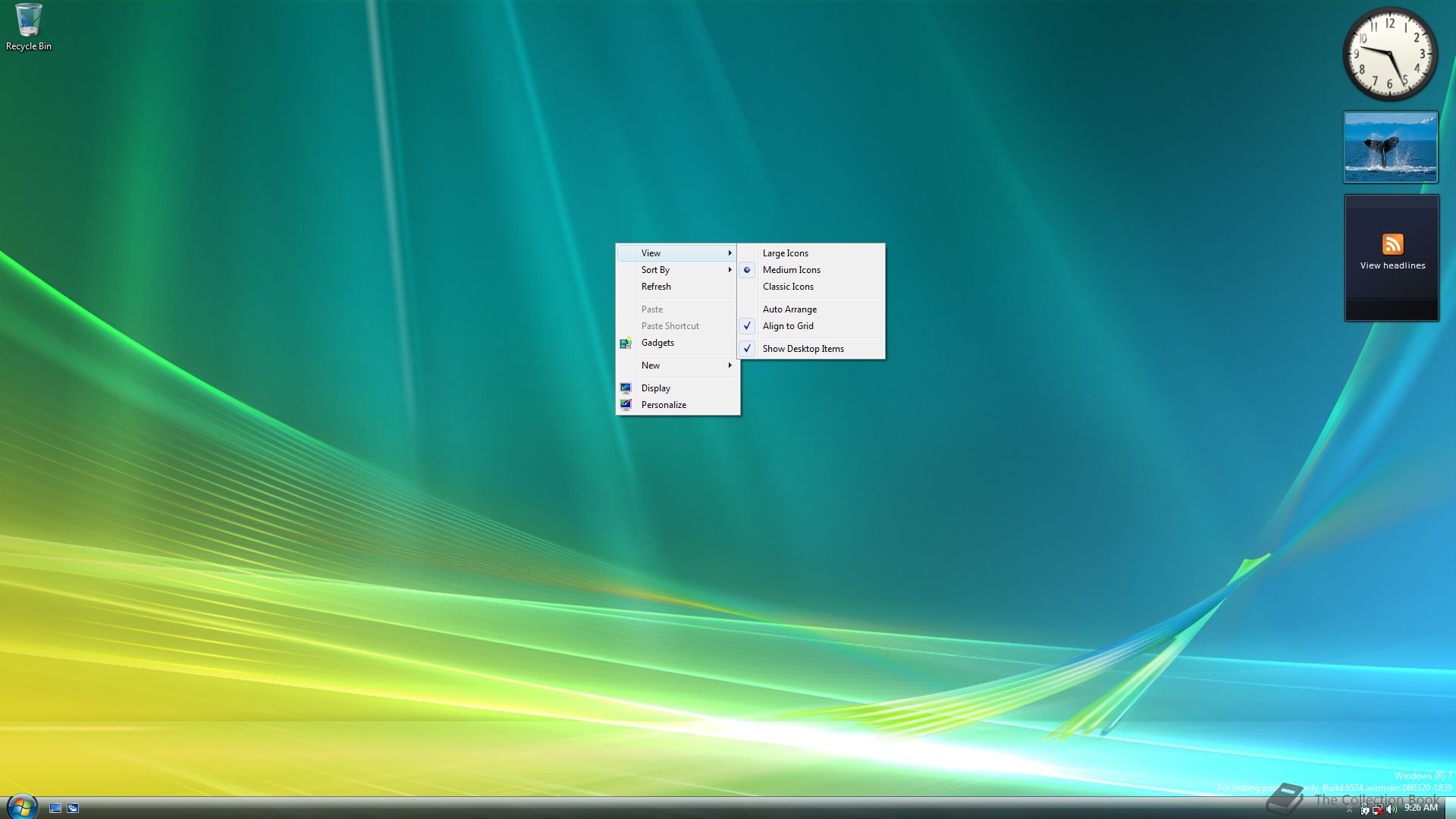Click the whale slideshow gadget picture

pyautogui.click(x=1391, y=147)
